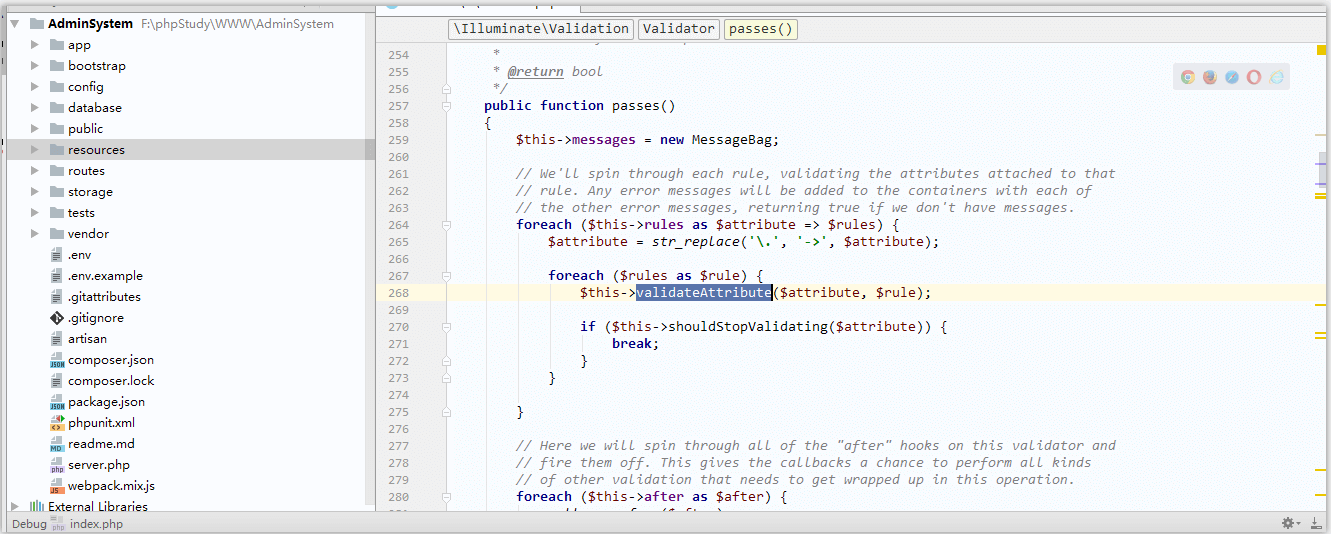Expand the storage folder arrow
1331x534 pixels.
[35, 192]
